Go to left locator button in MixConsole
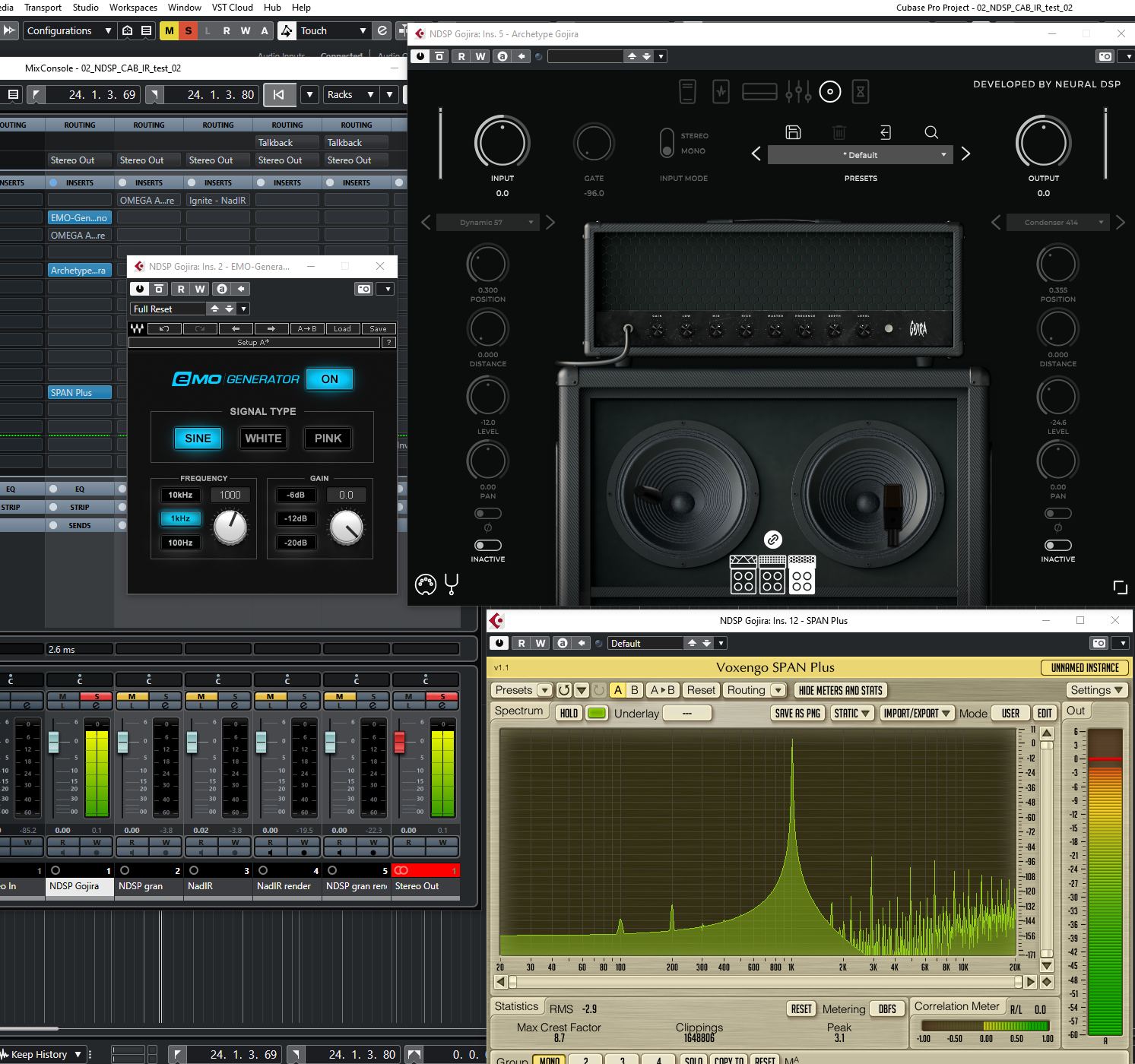Viewport: 1135px width, 1064px height. (x=279, y=95)
